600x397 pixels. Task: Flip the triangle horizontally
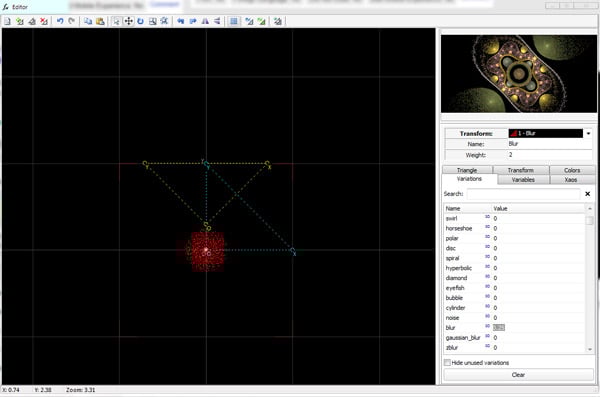click(205, 21)
